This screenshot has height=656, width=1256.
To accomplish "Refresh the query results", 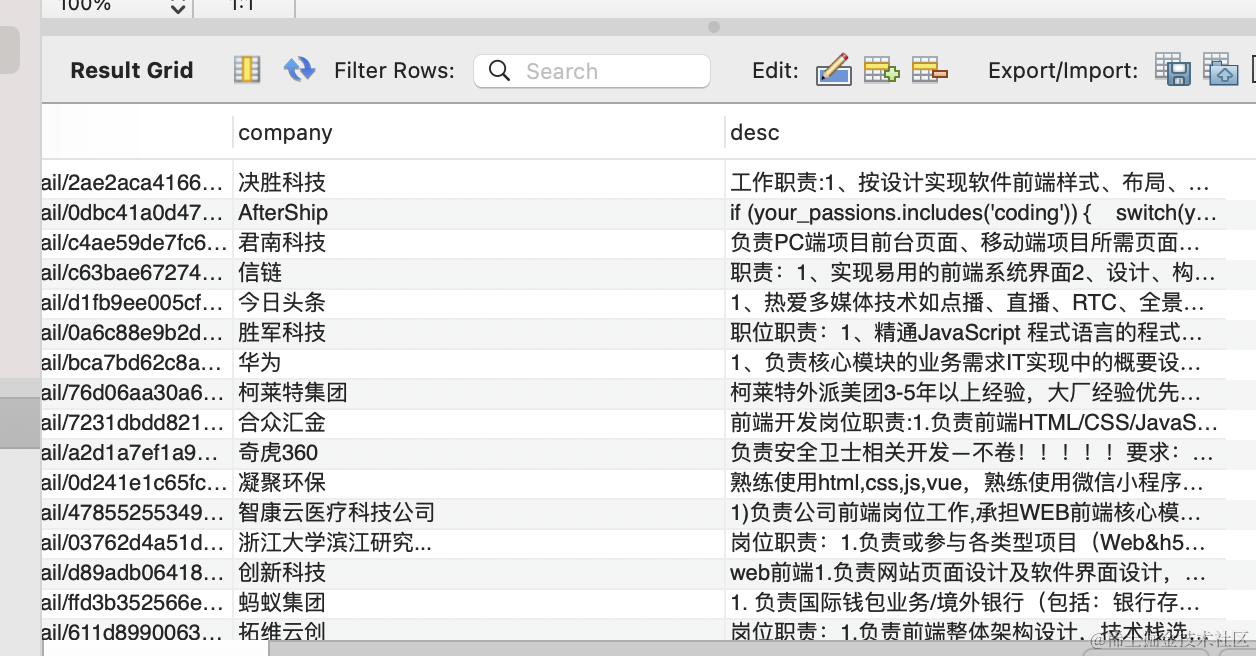I will click(x=299, y=70).
